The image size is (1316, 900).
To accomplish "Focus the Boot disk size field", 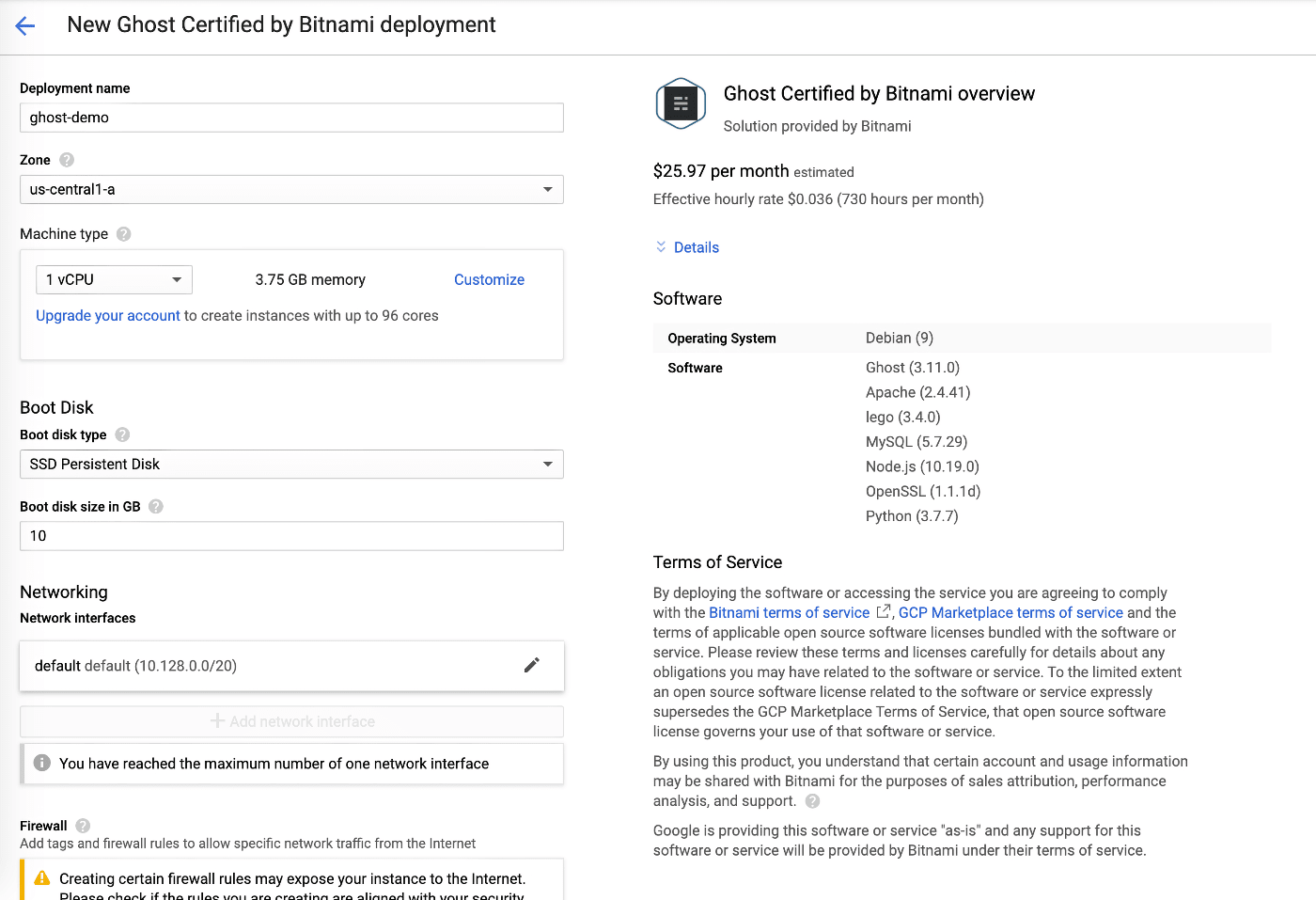I will coord(291,535).
